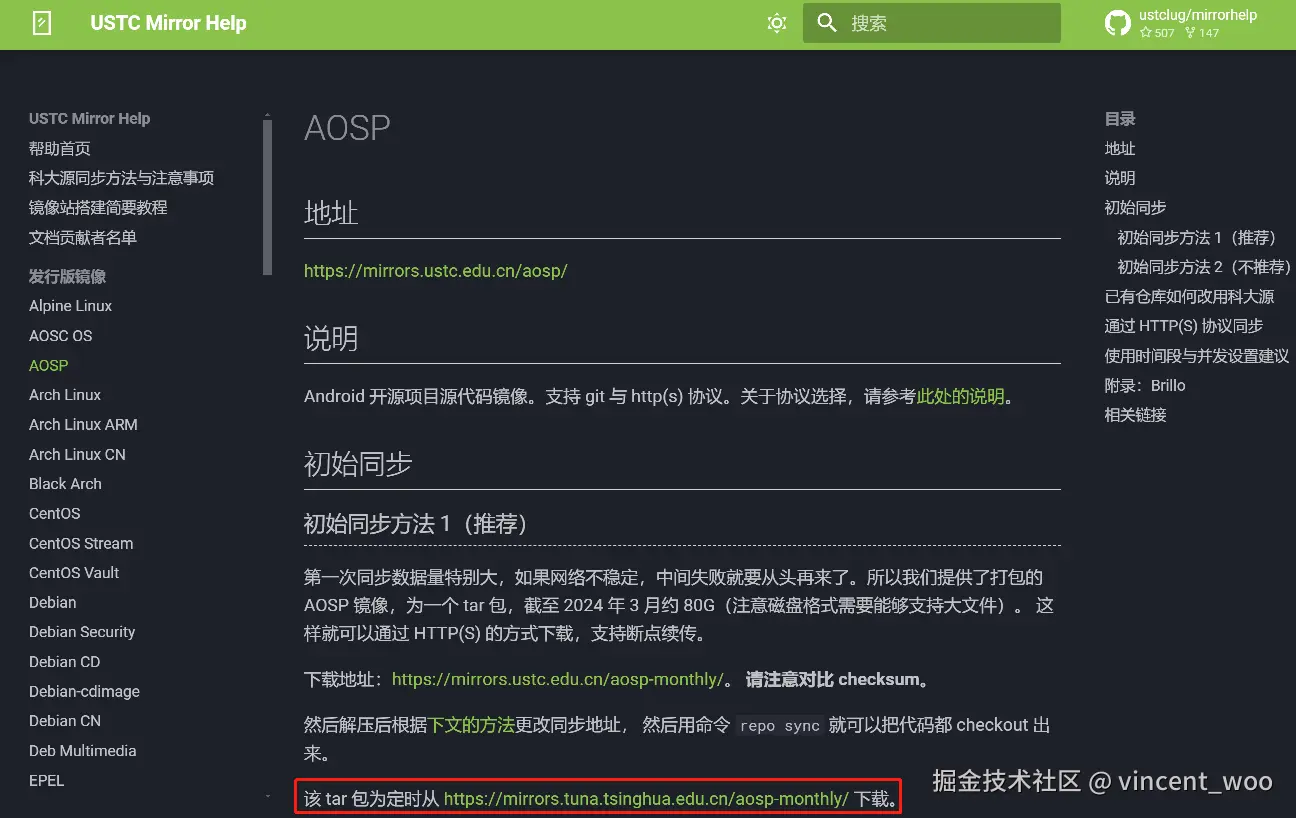Select Arch Linux CN in the sidebar
Viewport: 1296px width, 818px height.
[x=77, y=454]
